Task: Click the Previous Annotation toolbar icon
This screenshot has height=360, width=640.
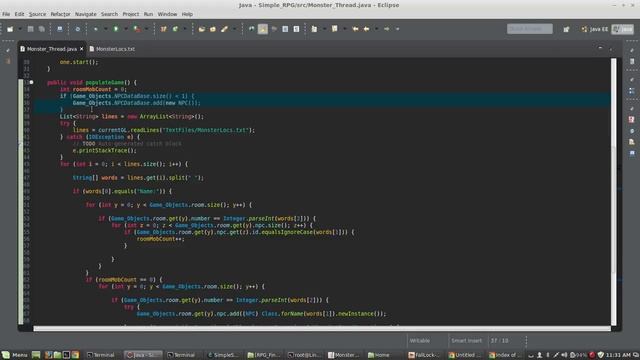Action: (335, 29)
